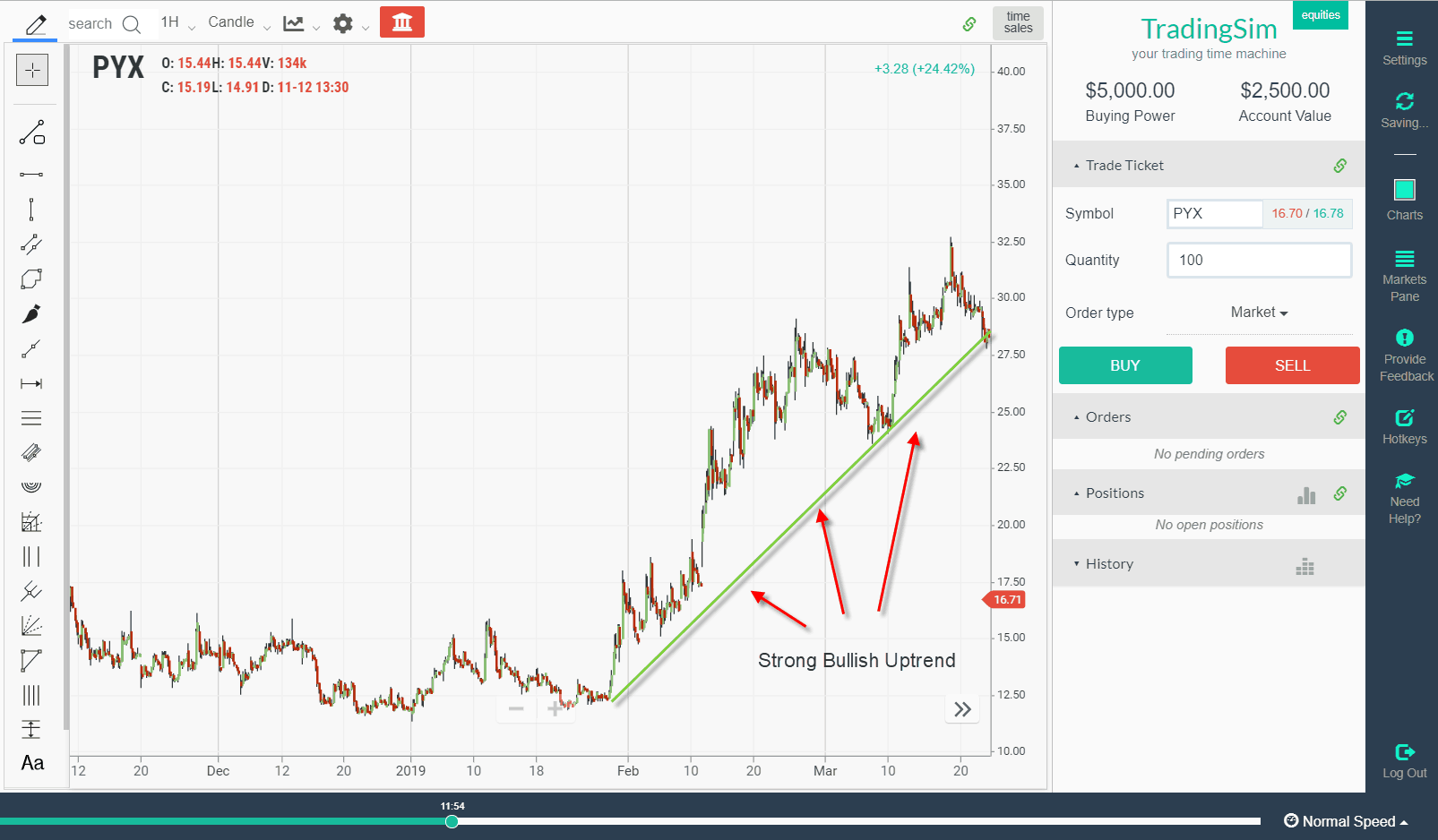1438x840 pixels.
Task: Expand the History section
Action: [1077, 563]
